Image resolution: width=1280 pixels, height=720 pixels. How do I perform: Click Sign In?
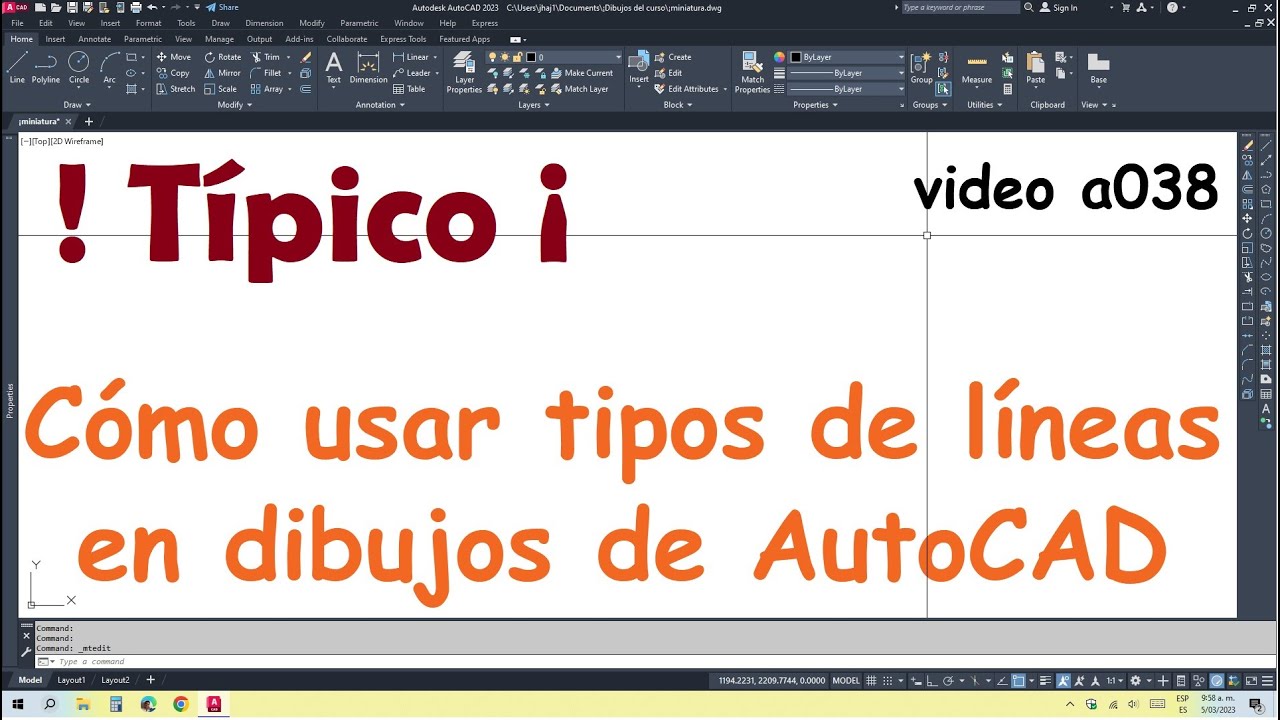point(1059,8)
